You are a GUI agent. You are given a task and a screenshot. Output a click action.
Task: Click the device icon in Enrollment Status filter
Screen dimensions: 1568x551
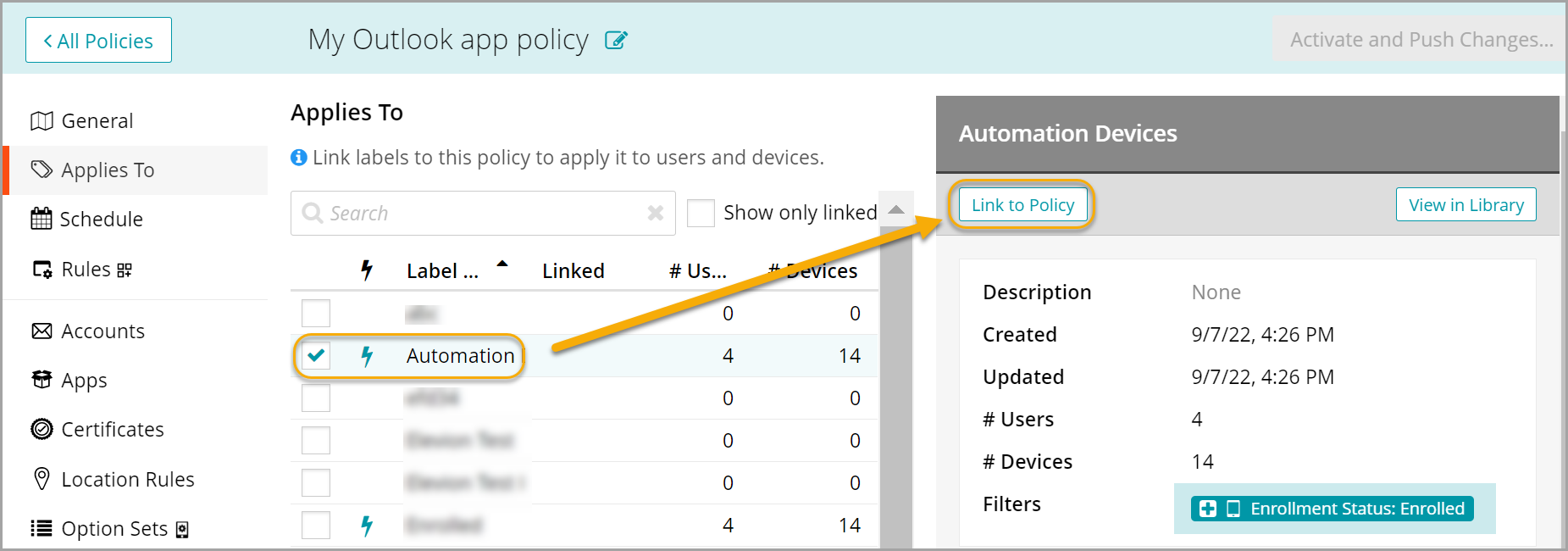click(1233, 509)
